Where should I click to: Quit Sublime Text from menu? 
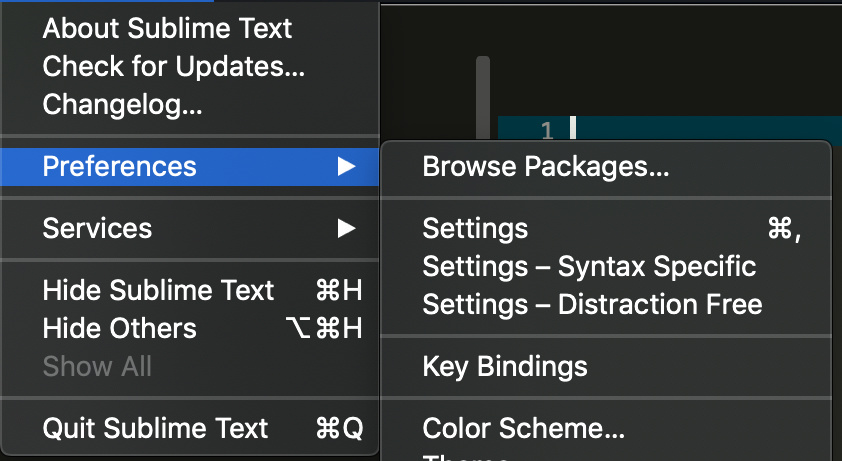(155, 429)
